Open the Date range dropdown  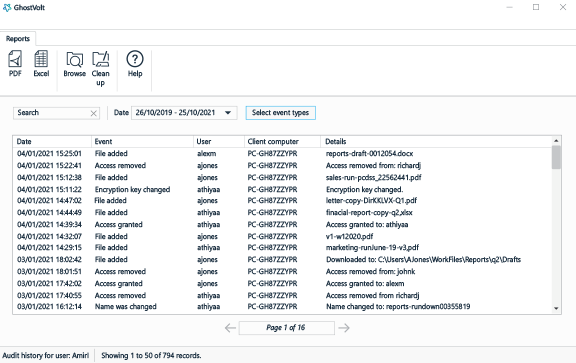[184, 113]
